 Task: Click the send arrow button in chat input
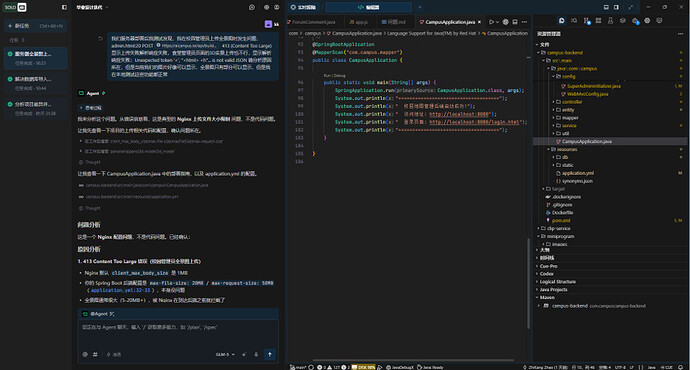(270, 354)
